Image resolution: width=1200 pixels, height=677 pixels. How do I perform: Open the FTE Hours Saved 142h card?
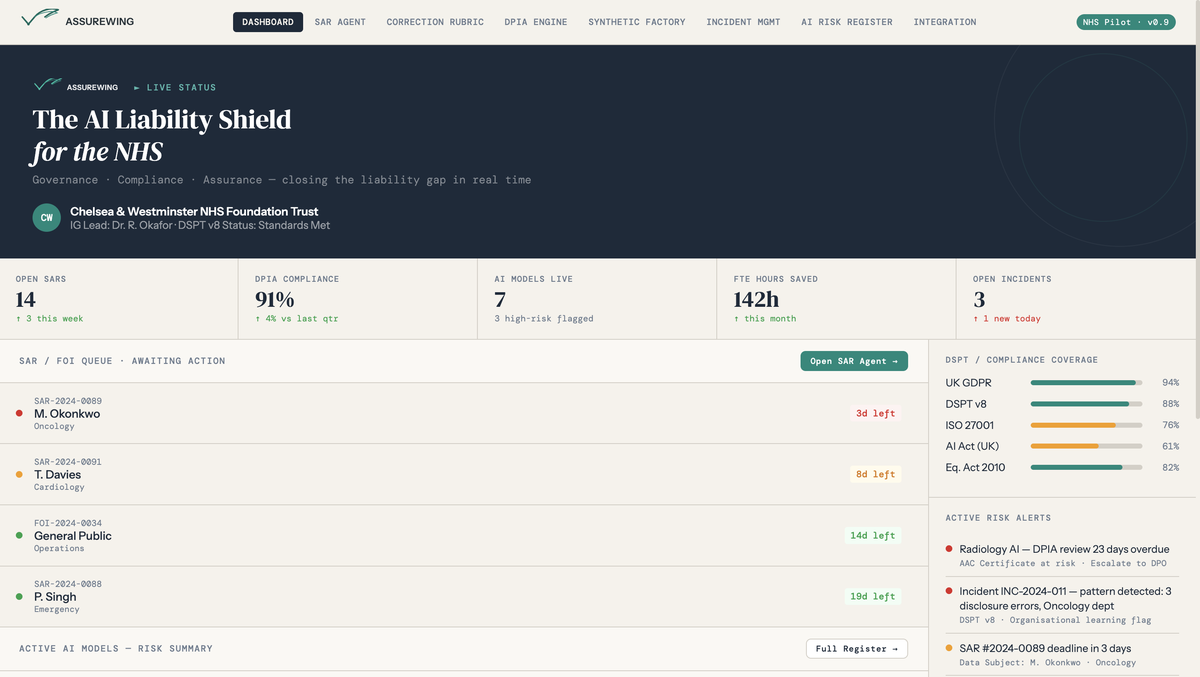click(x=837, y=299)
